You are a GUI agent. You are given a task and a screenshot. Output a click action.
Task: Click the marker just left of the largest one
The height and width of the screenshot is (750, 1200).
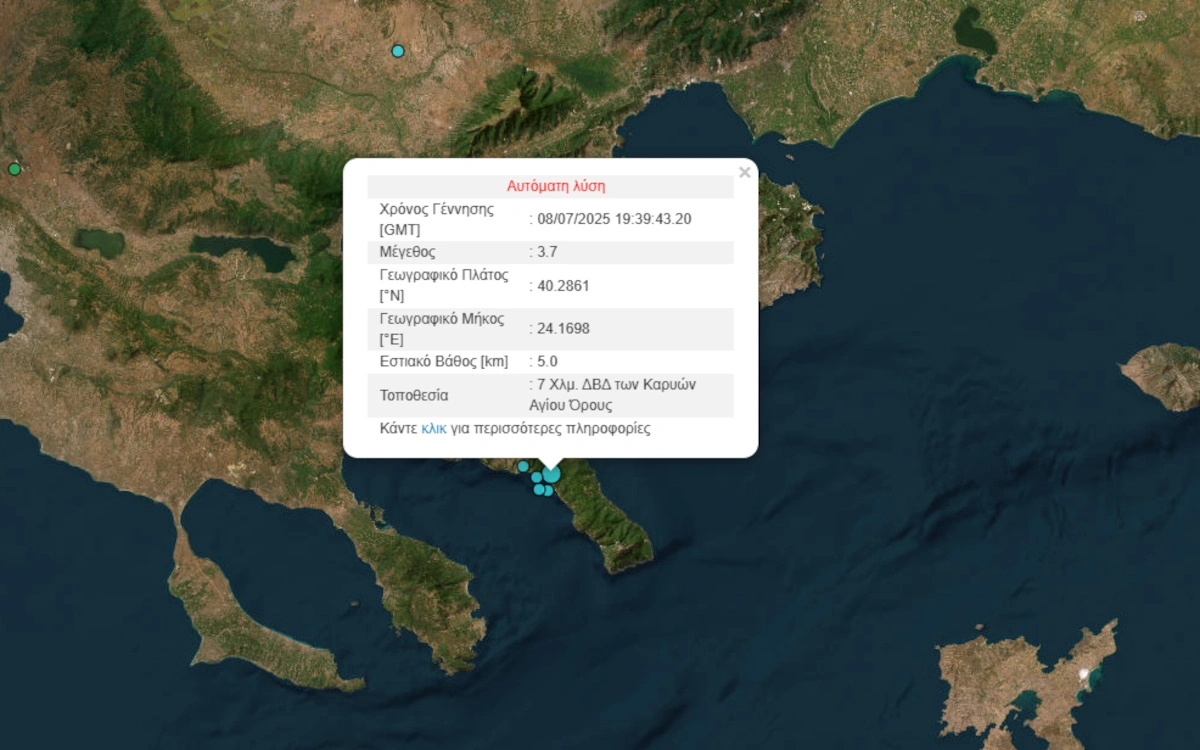pos(537,477)
